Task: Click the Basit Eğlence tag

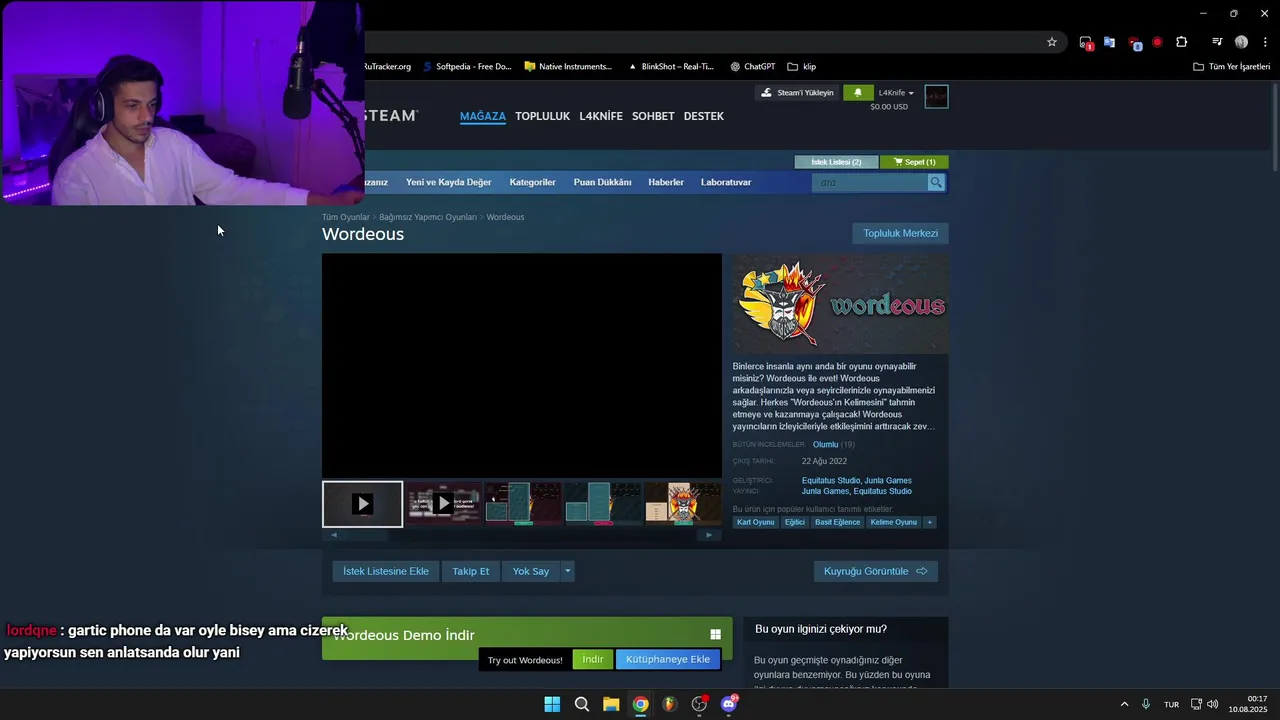Action: click(837, 522)
